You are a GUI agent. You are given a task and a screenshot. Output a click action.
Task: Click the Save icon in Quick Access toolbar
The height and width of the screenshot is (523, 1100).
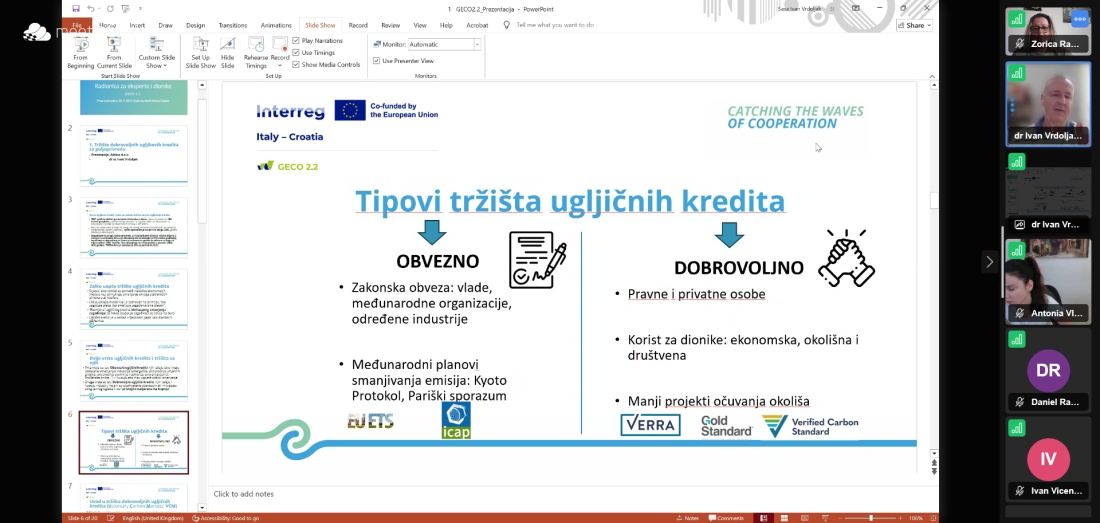click(77, 9)
